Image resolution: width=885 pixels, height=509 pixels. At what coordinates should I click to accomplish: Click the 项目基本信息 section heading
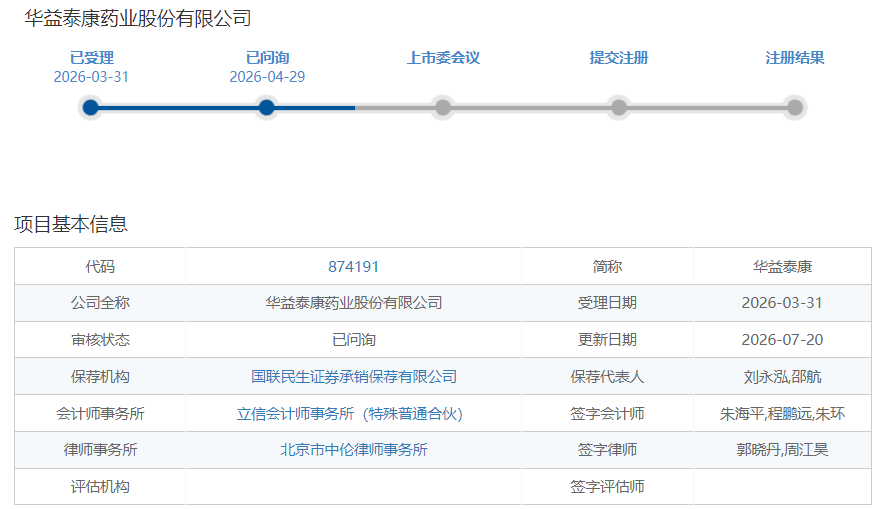point(71,224)
